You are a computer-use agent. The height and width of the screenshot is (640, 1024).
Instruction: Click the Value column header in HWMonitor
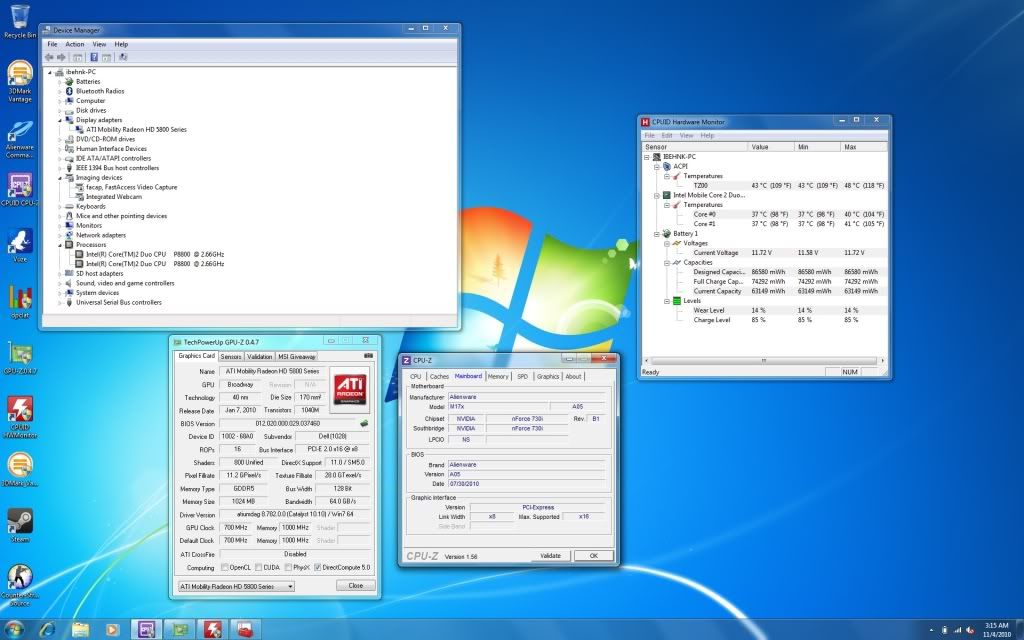tap(771, 147)
